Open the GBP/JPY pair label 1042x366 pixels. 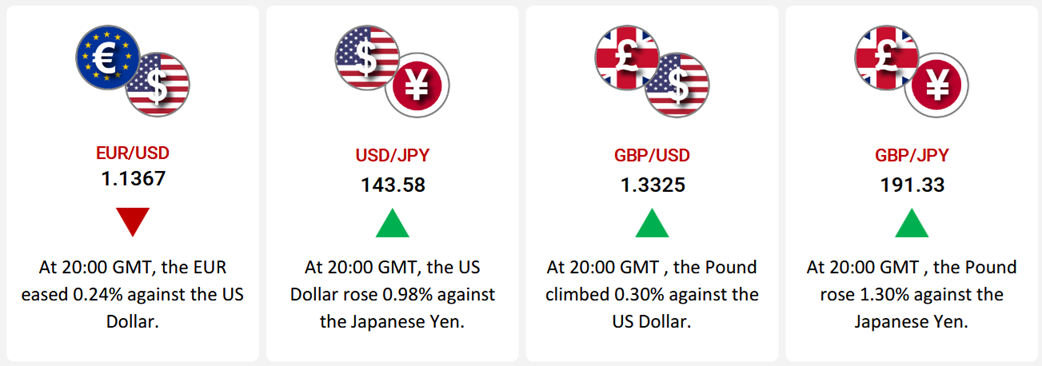(912, 156)
